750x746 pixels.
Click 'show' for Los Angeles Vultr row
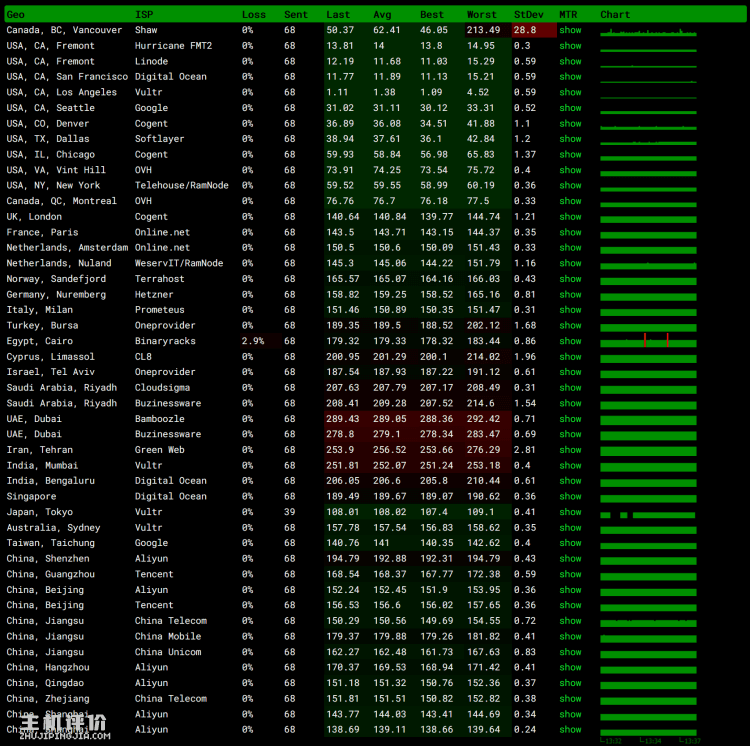coord(570,92)
